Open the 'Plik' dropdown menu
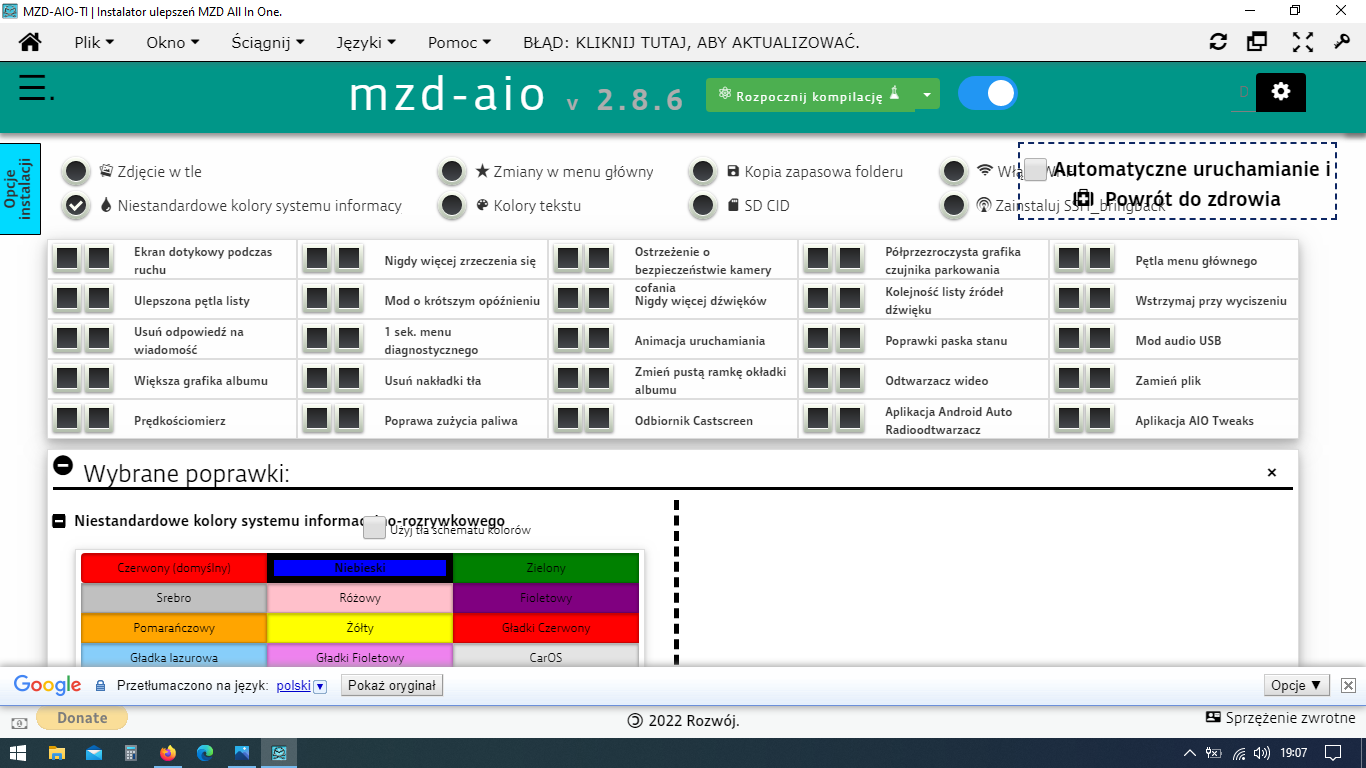1366x768 pixels. (x=94, y=42)
